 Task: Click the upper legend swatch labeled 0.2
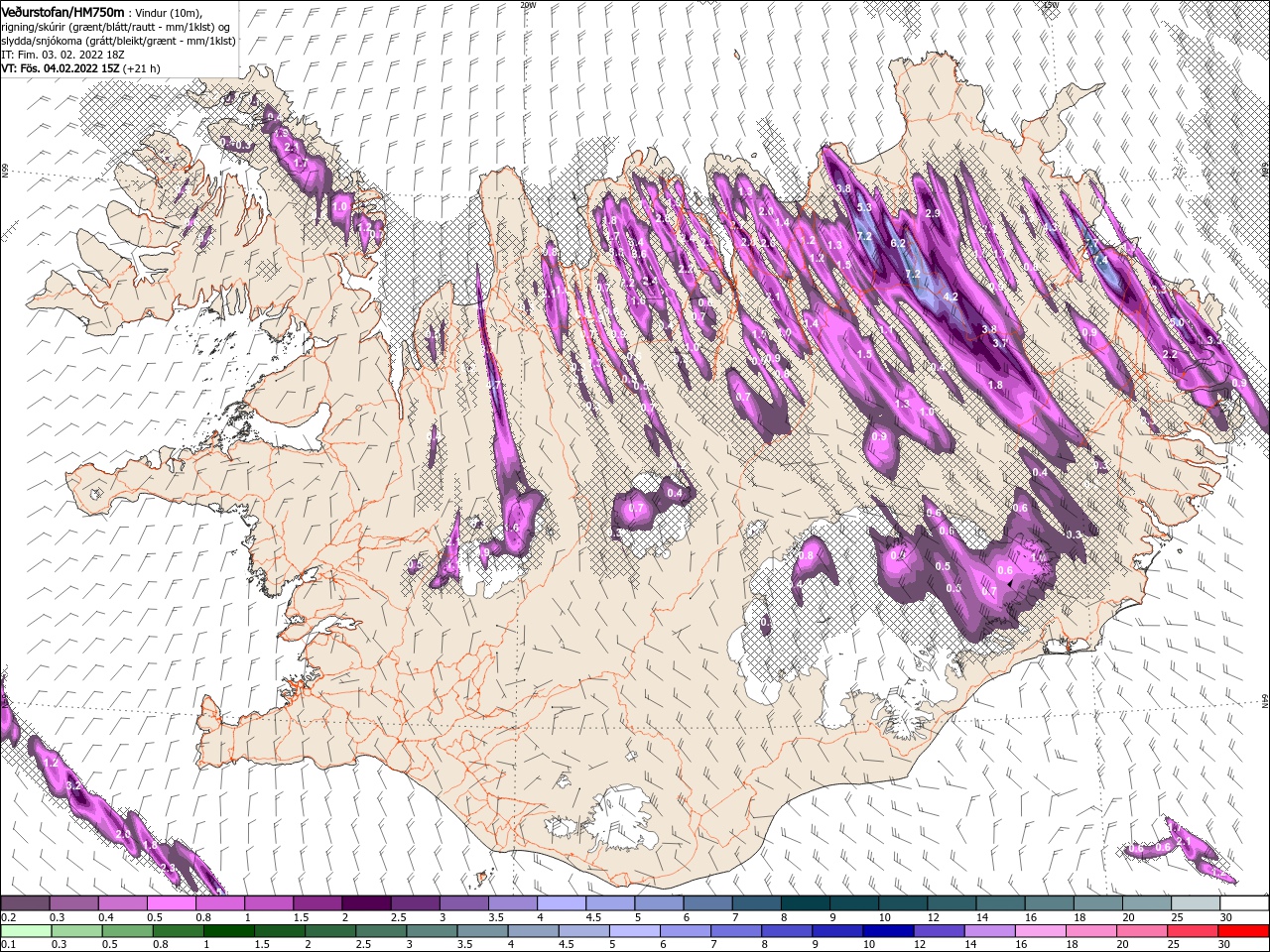(x=25, y=902)
